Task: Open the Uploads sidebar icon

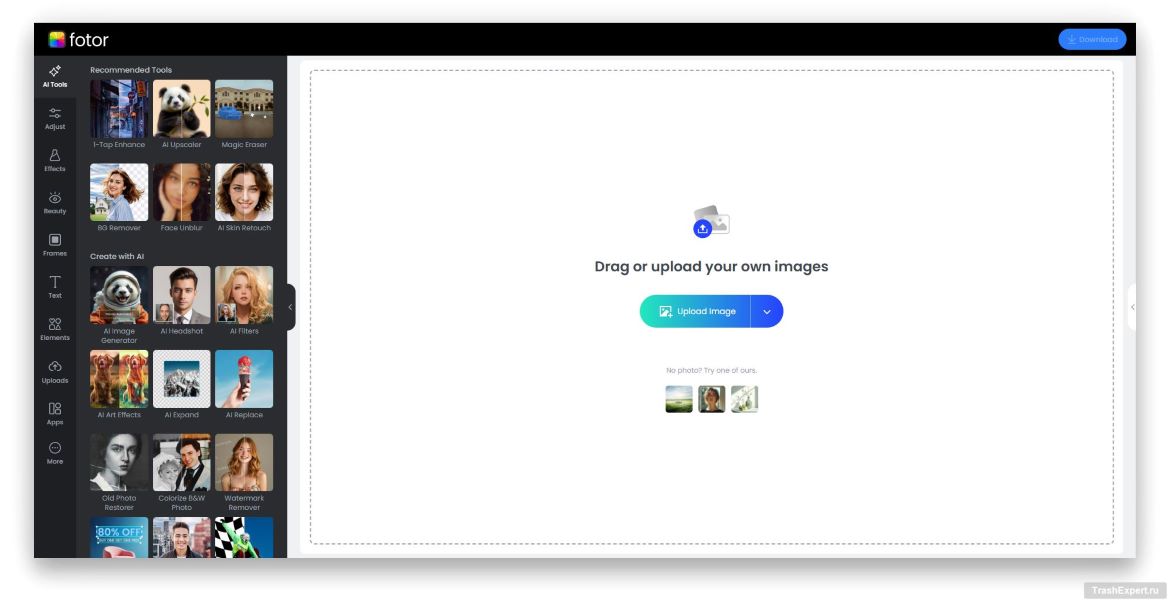Action: 55,371
